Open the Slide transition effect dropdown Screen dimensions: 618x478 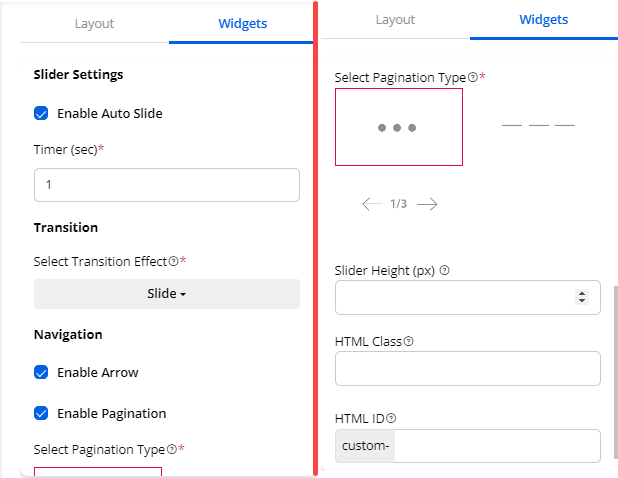click(x=167, y=294)
